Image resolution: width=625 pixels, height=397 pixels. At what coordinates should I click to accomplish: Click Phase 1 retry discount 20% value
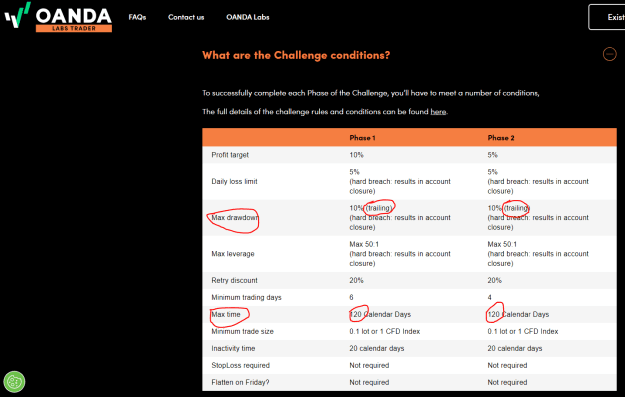pyautogui.click(x=356, y=280)
